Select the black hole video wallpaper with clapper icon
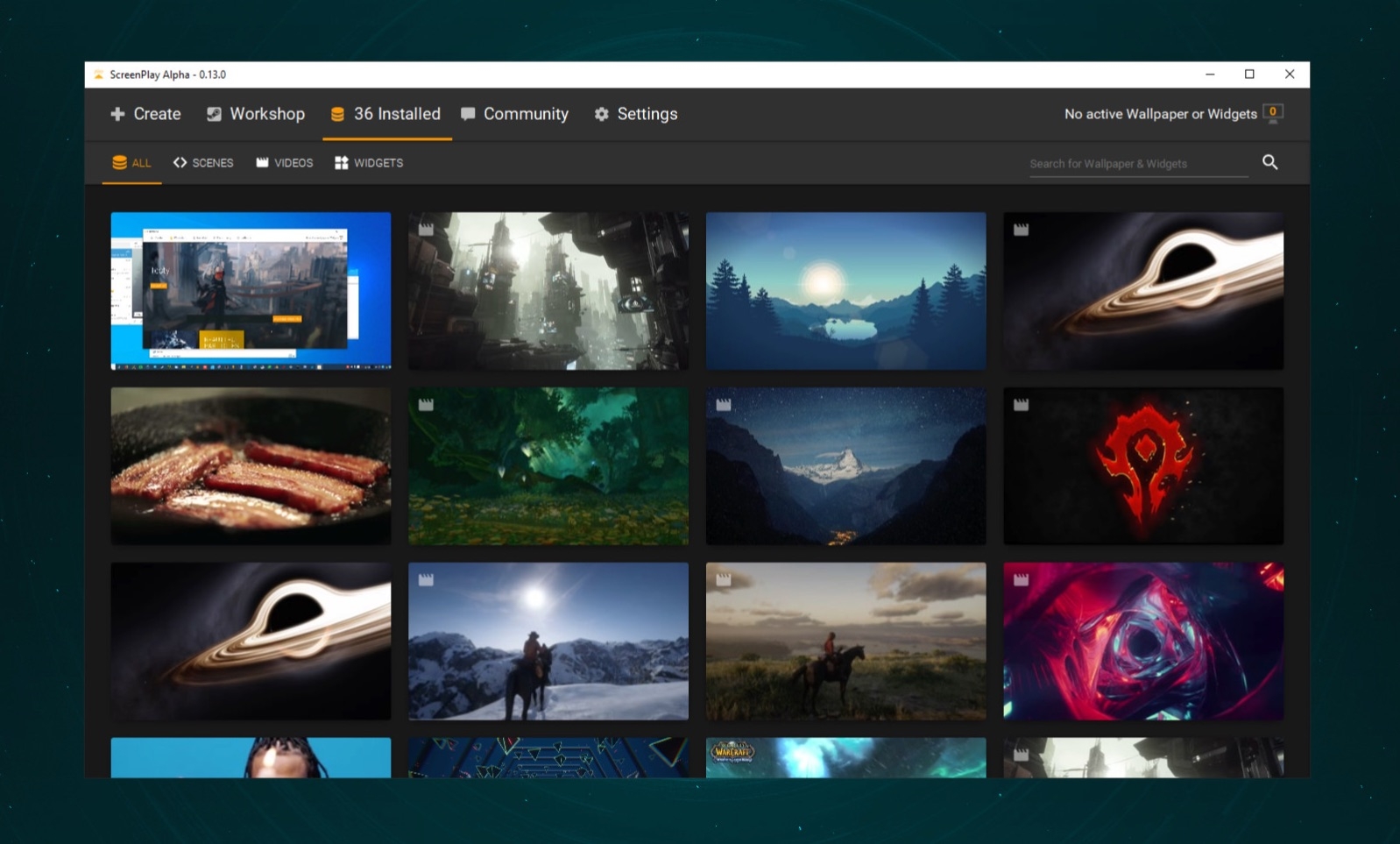This screenshot has height=844, width=1400. (x=1143, y=290)
